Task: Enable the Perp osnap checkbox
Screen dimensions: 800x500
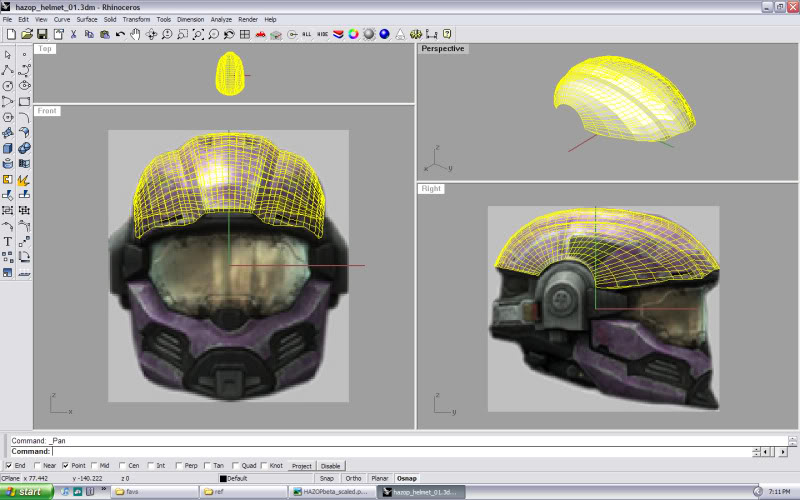Action: click(179, 465)
